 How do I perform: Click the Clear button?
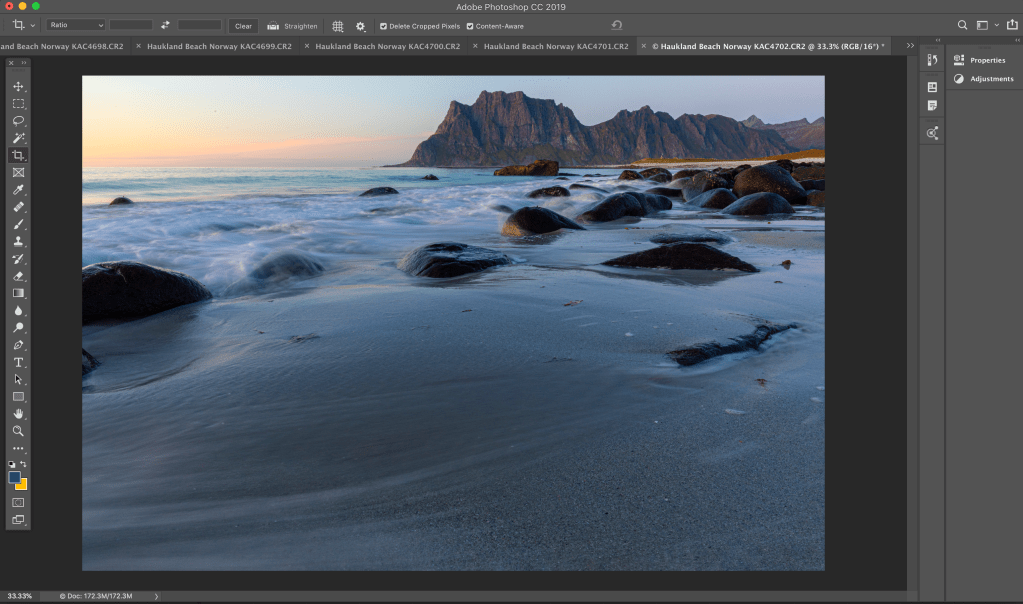243,26
